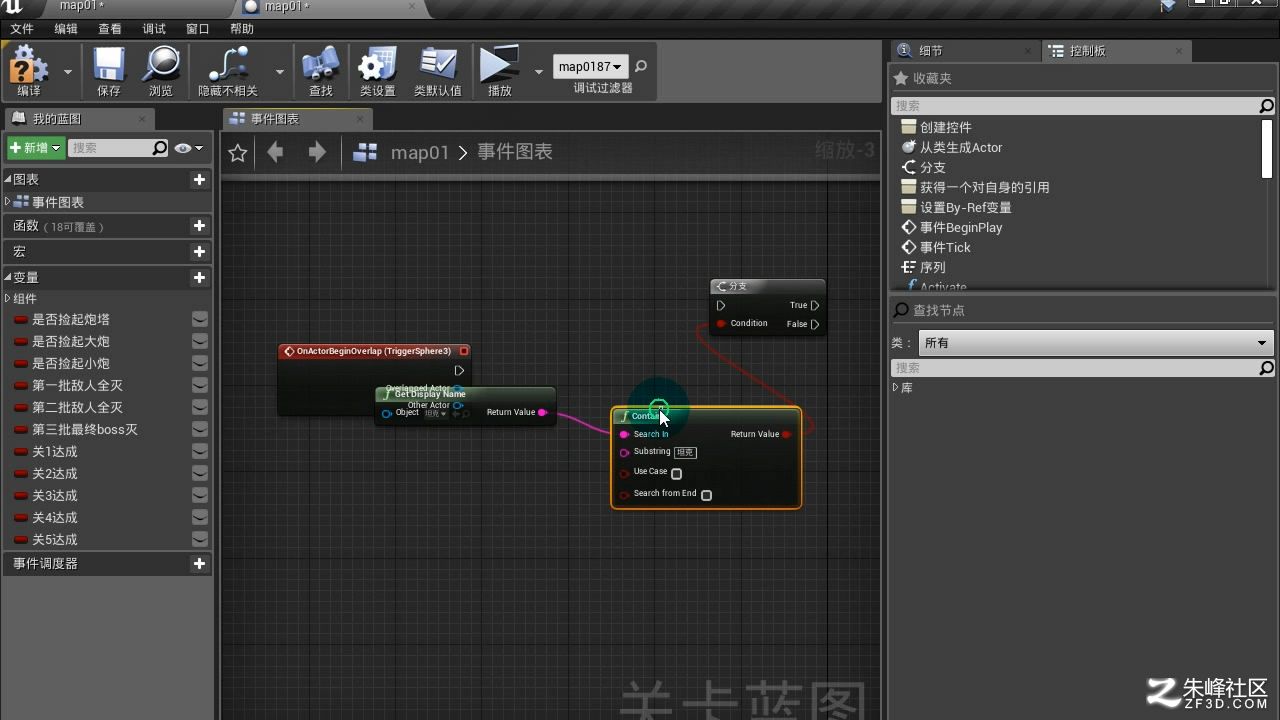Open the 类 所有 class dropdown

[1095, 343]
